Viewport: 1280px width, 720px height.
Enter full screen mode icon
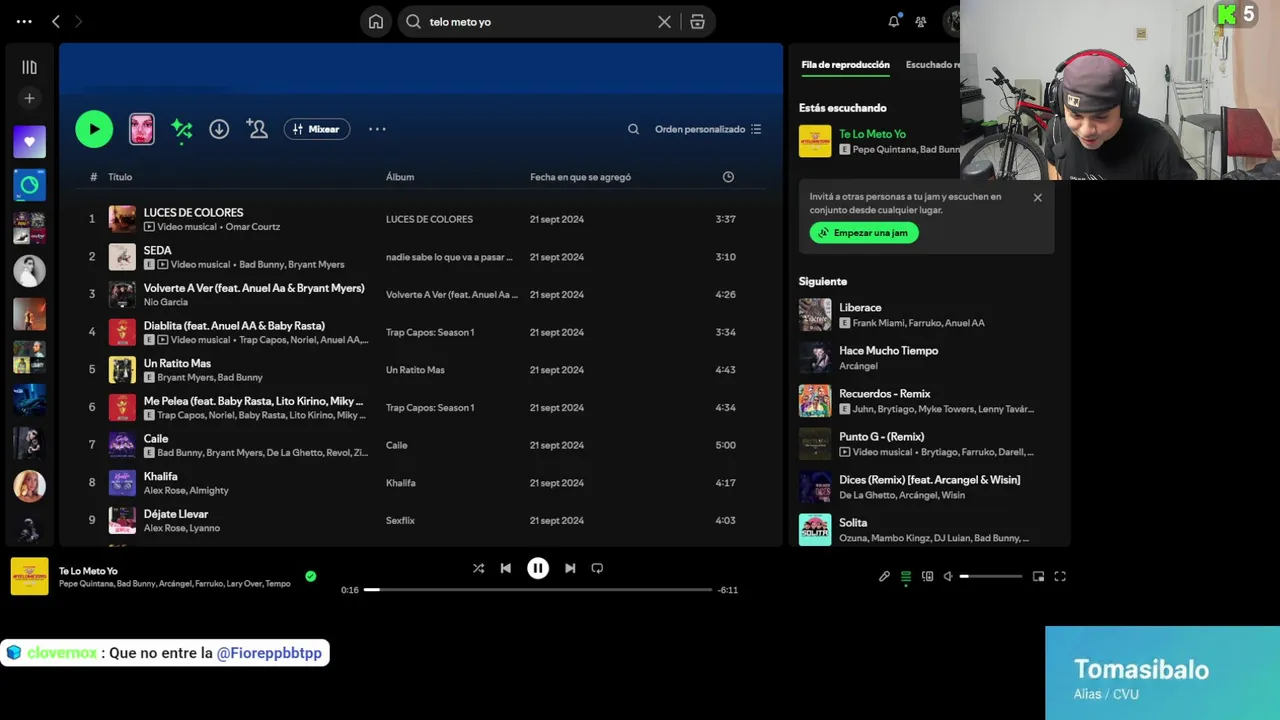tap(1060, 576)
